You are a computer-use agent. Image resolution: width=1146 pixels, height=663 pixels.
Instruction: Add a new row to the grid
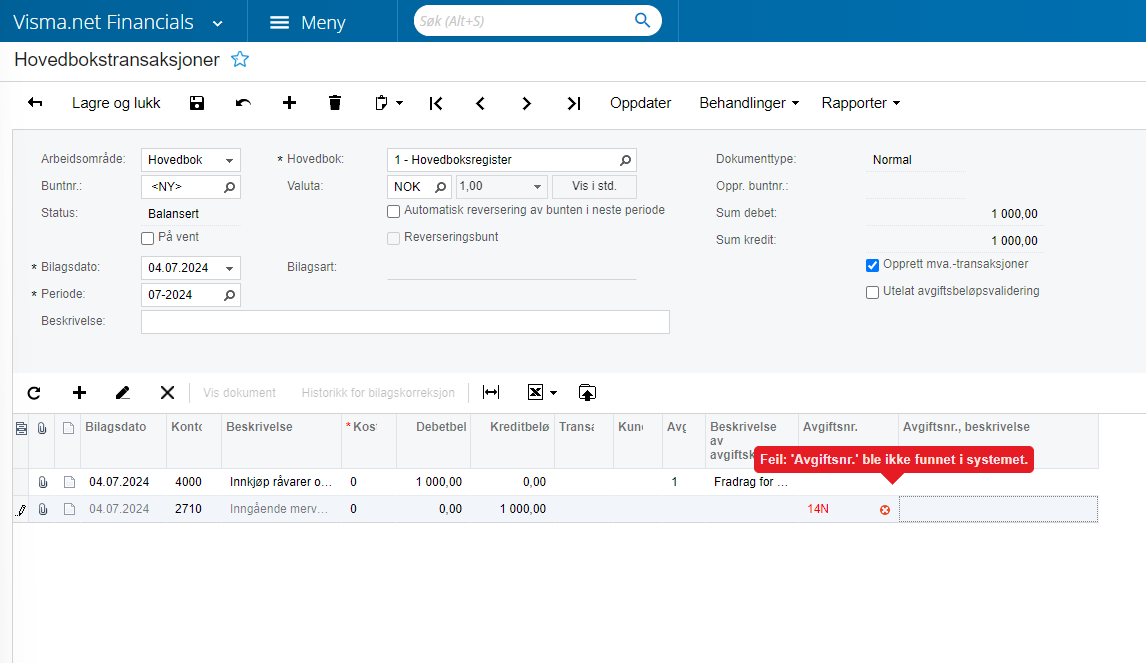(x=79, y=393)
